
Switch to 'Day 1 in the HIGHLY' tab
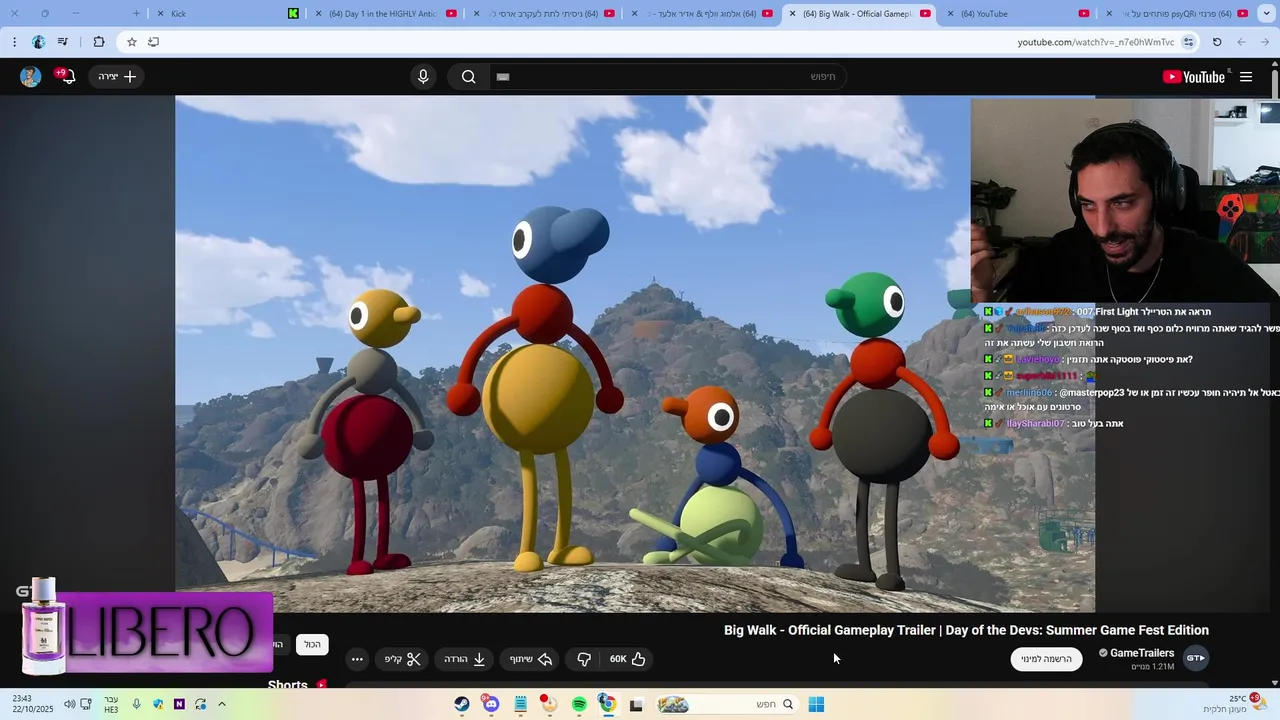[385, 14]
